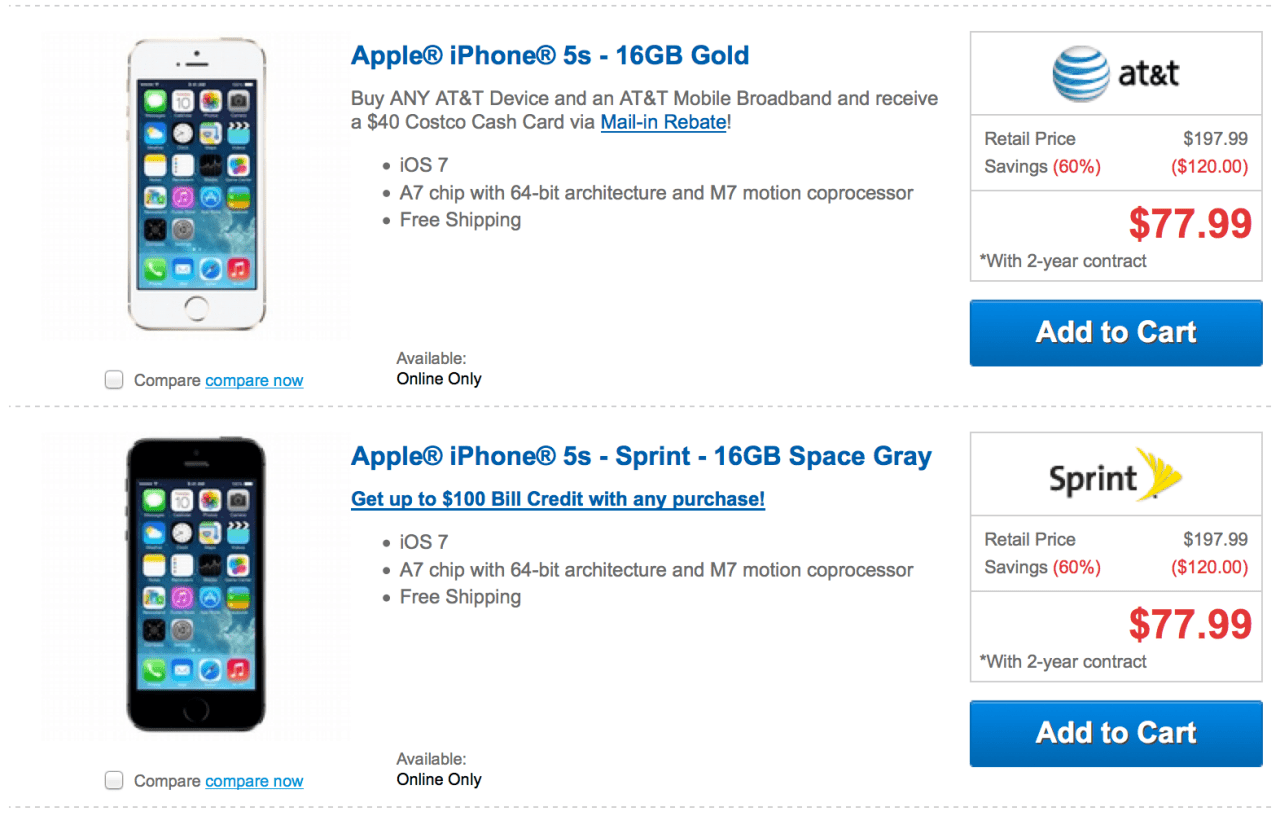Click 'compare now' under Space Gray iPhone
The image size is (1280, 816).
254,781
